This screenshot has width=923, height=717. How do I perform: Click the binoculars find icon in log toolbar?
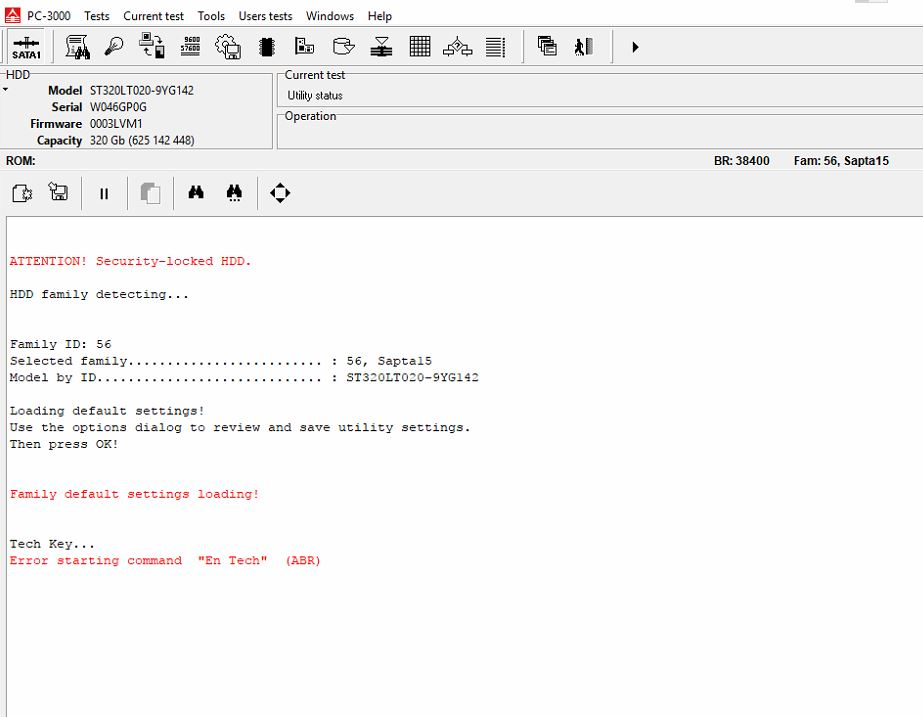(x=196, y=193)
